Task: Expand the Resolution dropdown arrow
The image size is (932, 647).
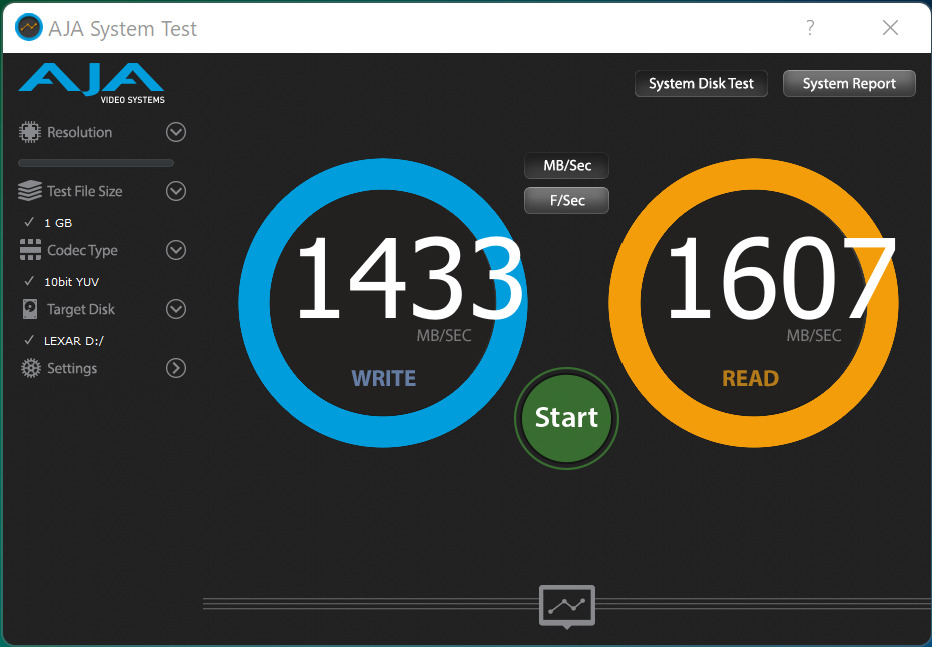Action: click(176, 132)
